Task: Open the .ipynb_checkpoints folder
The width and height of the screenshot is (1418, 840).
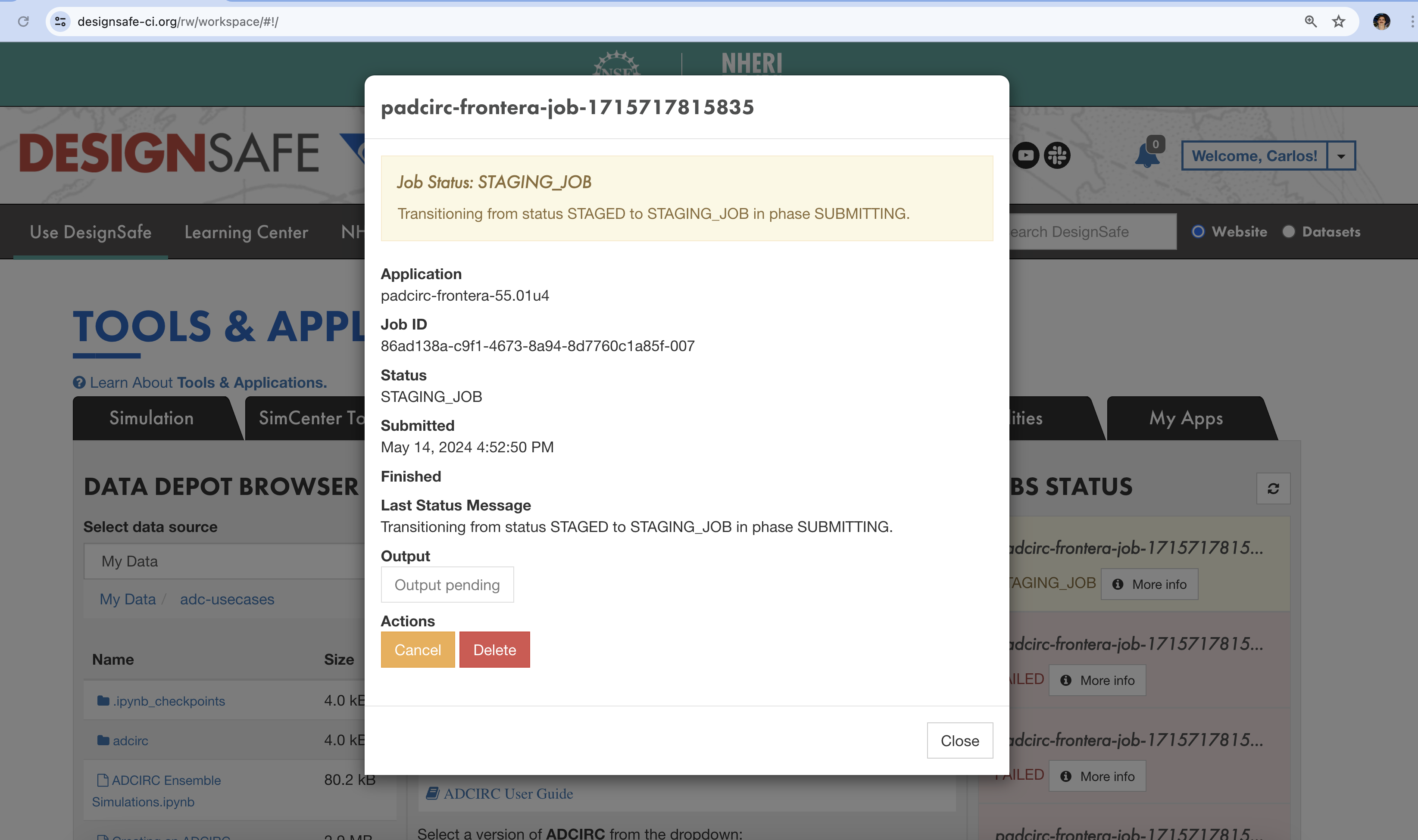Action: tap(169, 701)
